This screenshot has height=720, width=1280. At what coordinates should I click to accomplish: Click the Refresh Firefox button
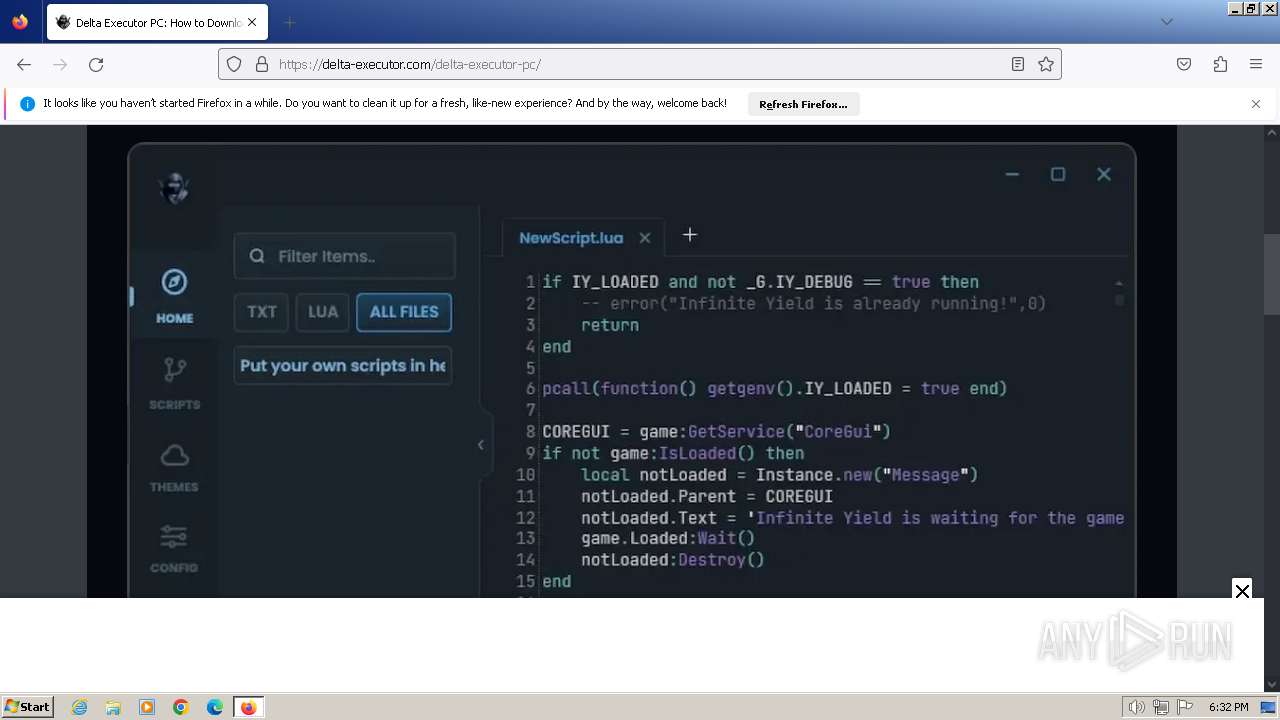[x=803, y=104]
